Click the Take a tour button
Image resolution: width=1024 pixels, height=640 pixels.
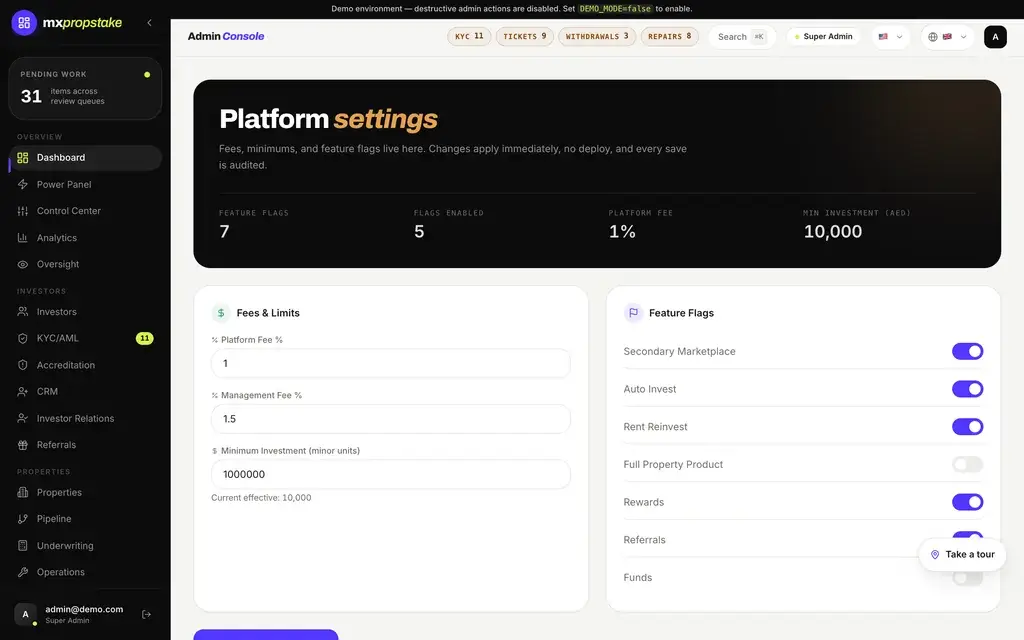pyautogui.click(x=962, y=554)
